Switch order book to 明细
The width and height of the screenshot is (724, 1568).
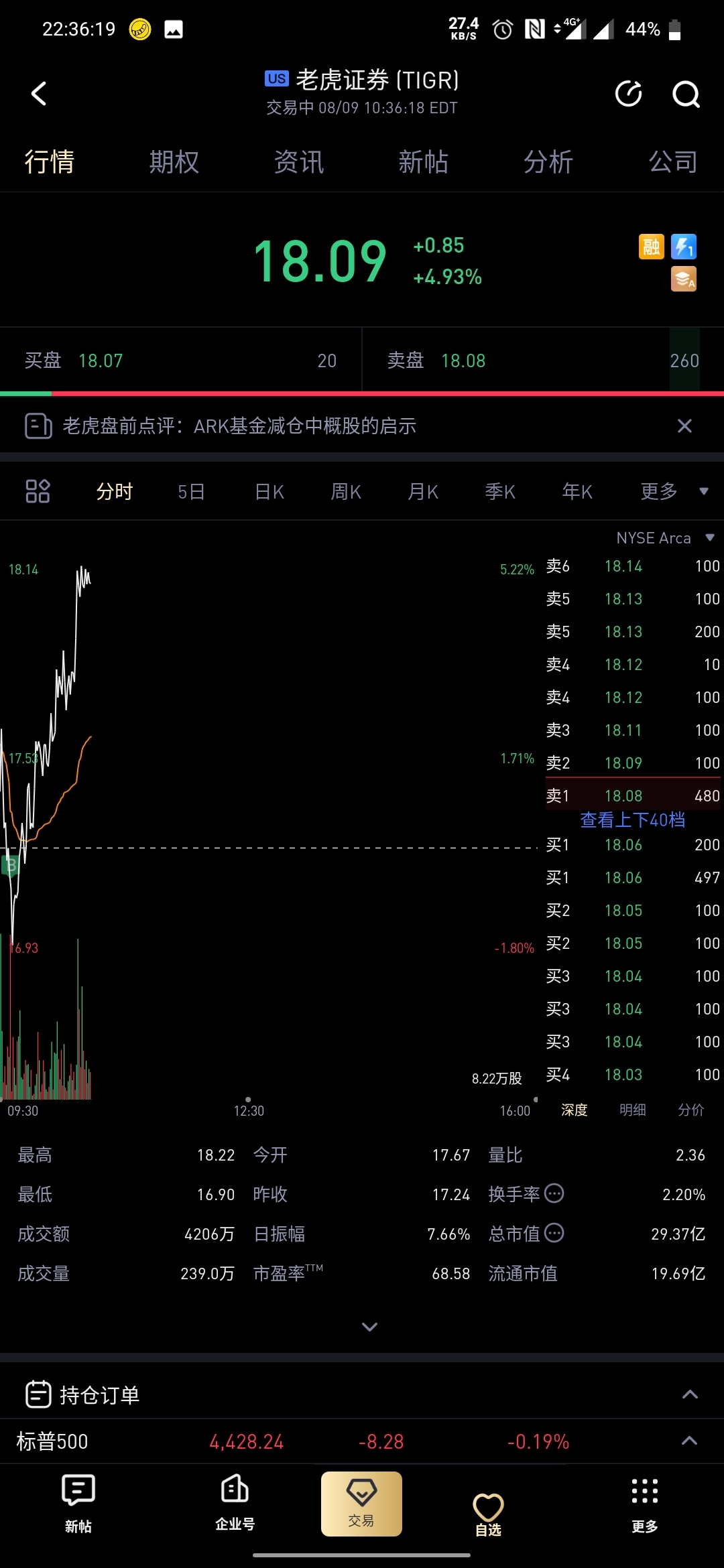point(633,1110)
